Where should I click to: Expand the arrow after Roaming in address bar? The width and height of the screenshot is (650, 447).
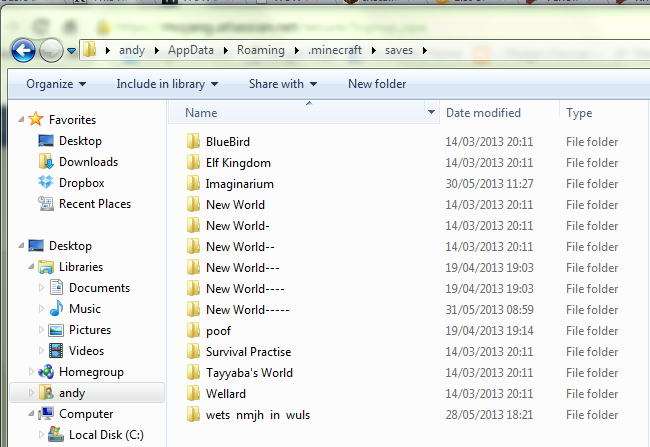tap(297, 51)
